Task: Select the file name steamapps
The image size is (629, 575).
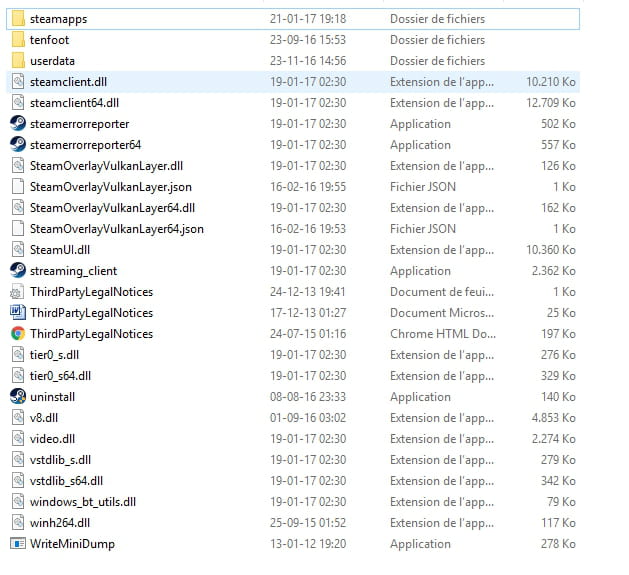Action: click(x=59, y=19)
